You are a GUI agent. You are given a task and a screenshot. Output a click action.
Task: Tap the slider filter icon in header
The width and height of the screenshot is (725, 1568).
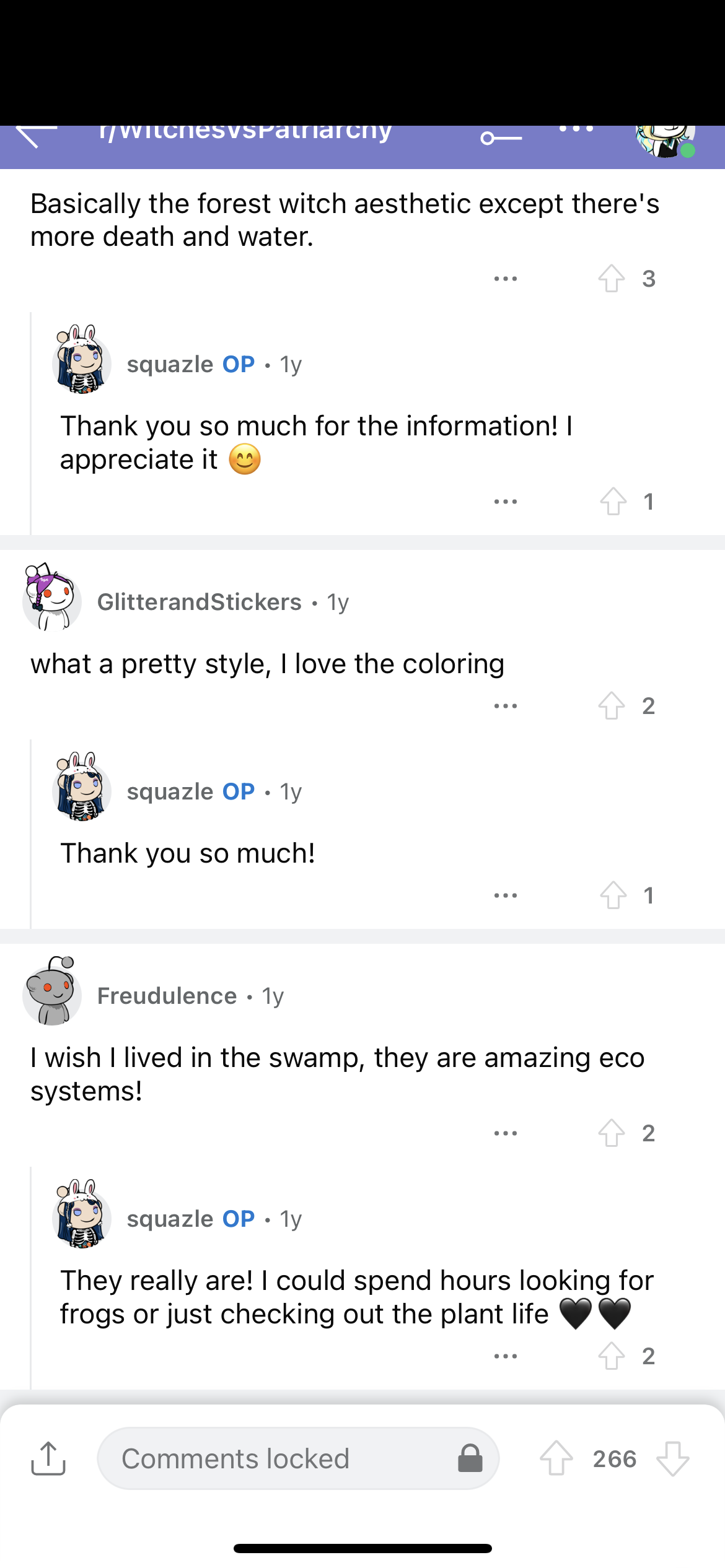(501, 137)
